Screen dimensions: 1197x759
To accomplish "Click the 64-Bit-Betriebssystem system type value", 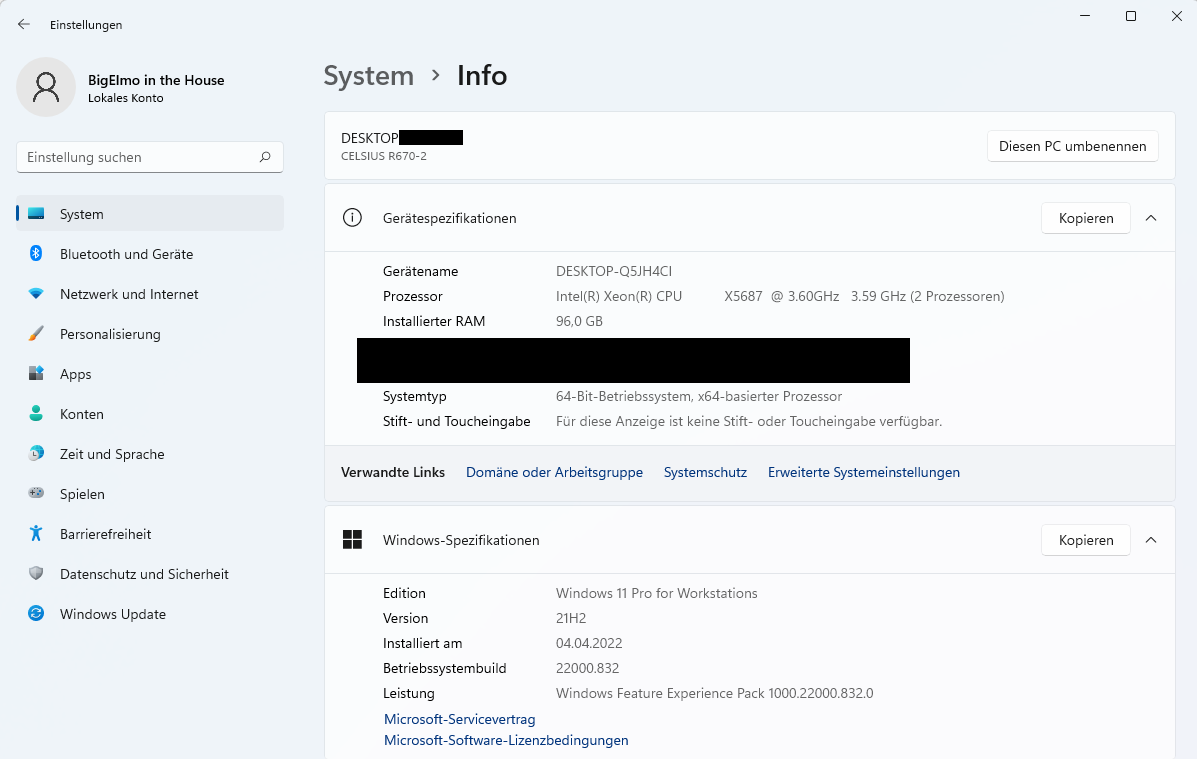I will 699,396.
